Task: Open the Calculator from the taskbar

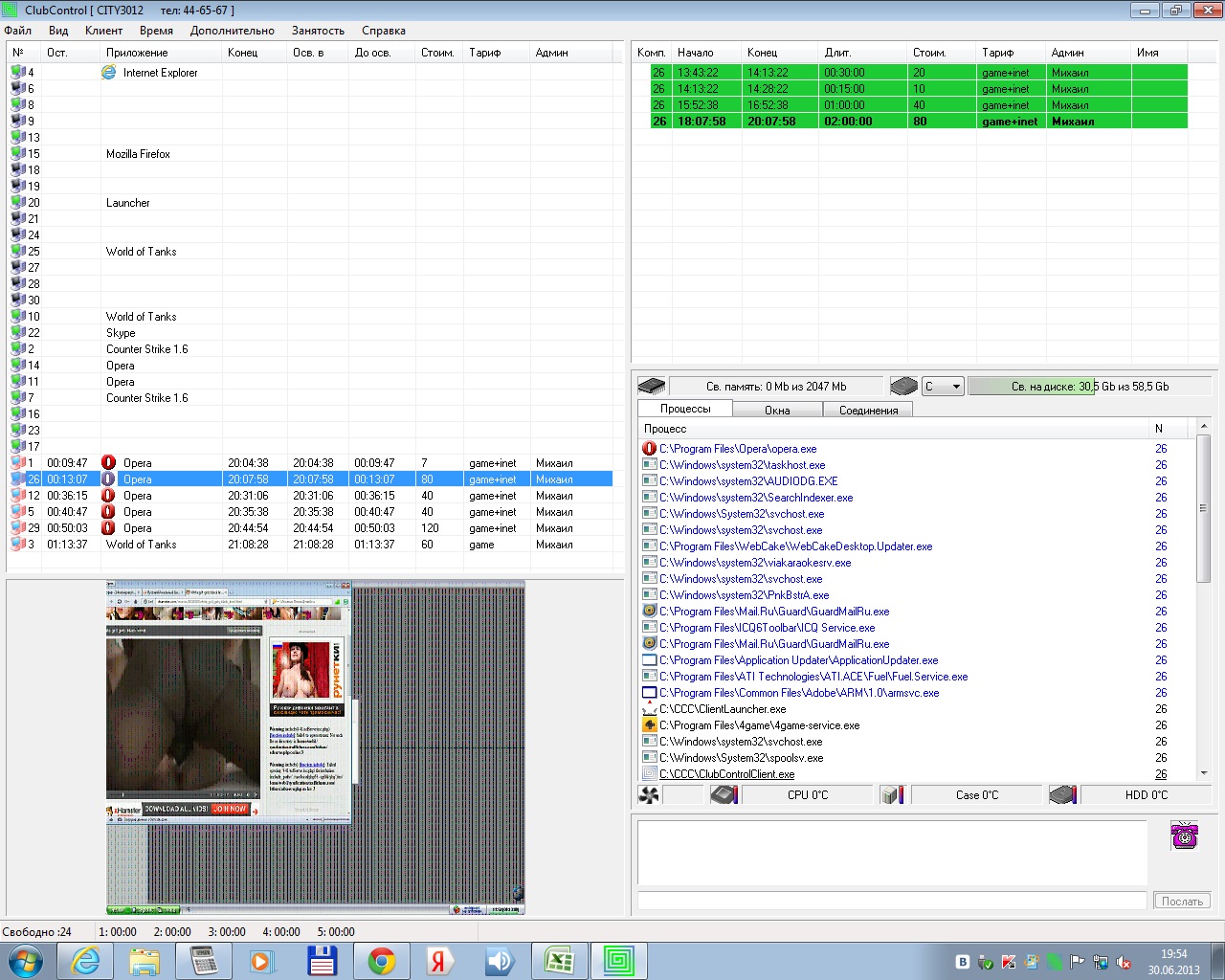Action: point(204,961)
